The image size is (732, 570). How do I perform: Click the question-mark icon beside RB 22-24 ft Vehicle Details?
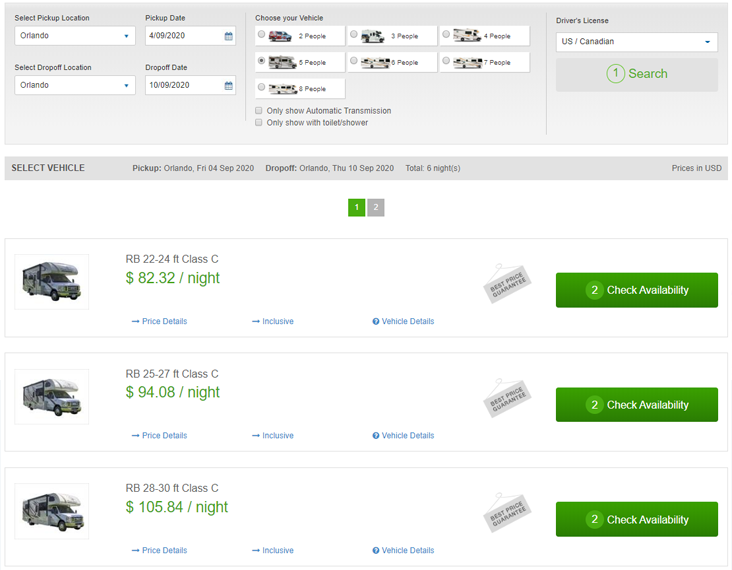coord(376,321)
